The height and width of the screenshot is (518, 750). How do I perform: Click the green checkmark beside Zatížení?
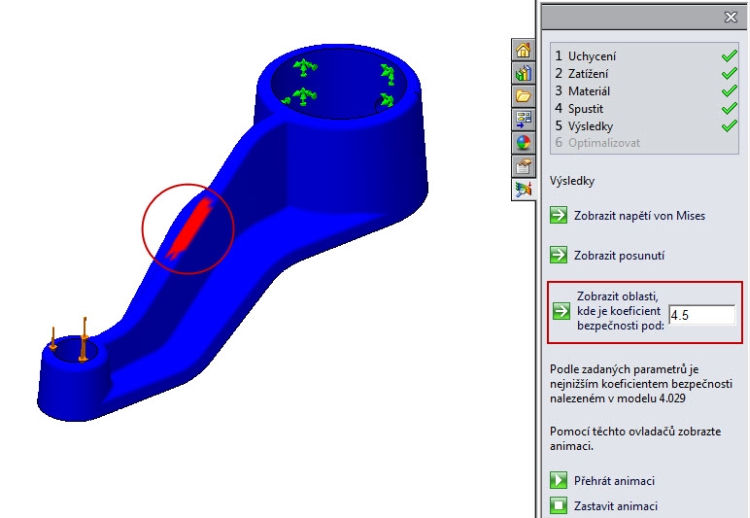coord(729,73)
